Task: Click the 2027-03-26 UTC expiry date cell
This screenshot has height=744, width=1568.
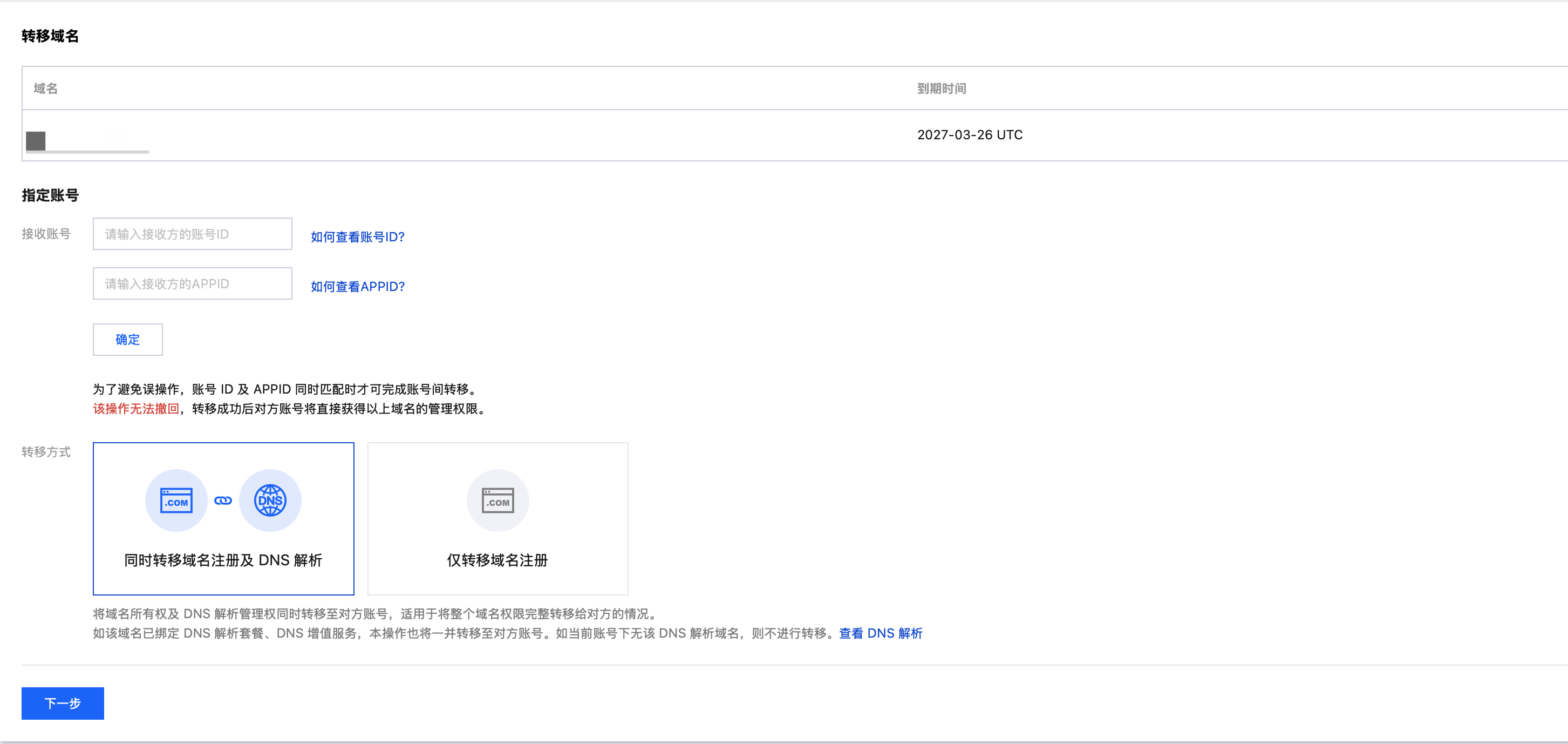Action: point(969,134)
